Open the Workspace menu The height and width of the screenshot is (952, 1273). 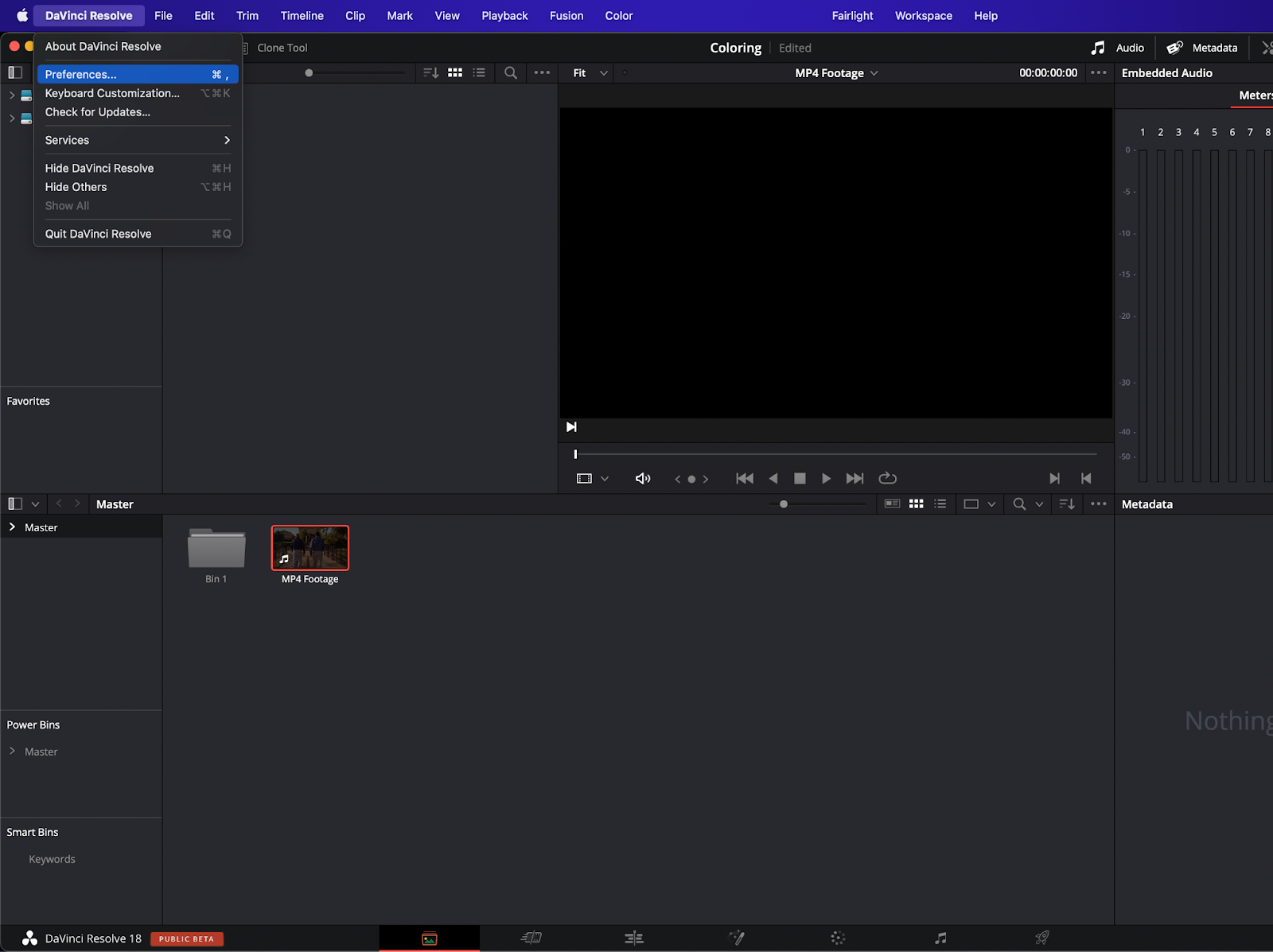click(x=924, y=16)
